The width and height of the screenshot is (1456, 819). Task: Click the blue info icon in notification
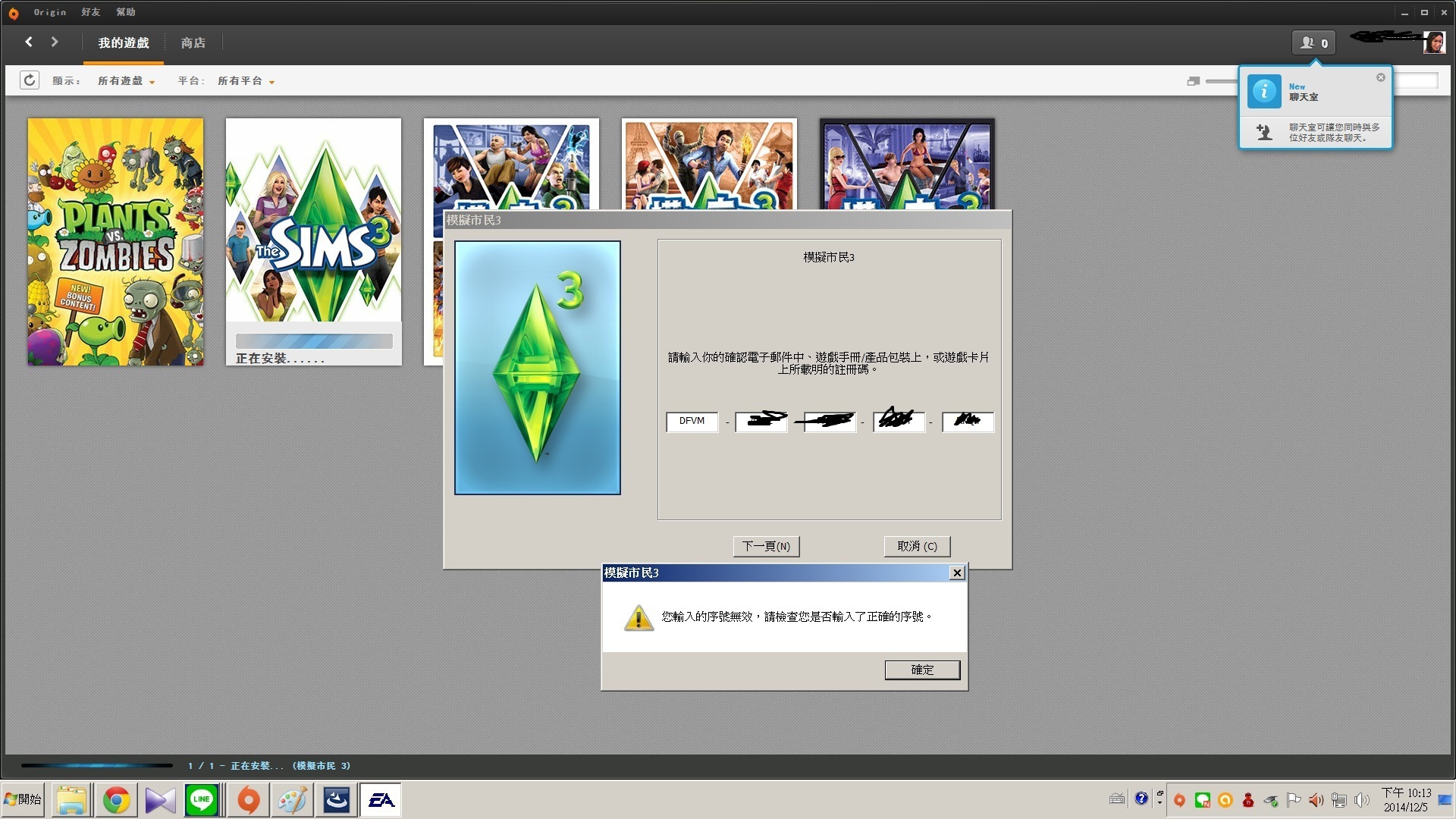pyautogui.click(x=1264, y=92)
